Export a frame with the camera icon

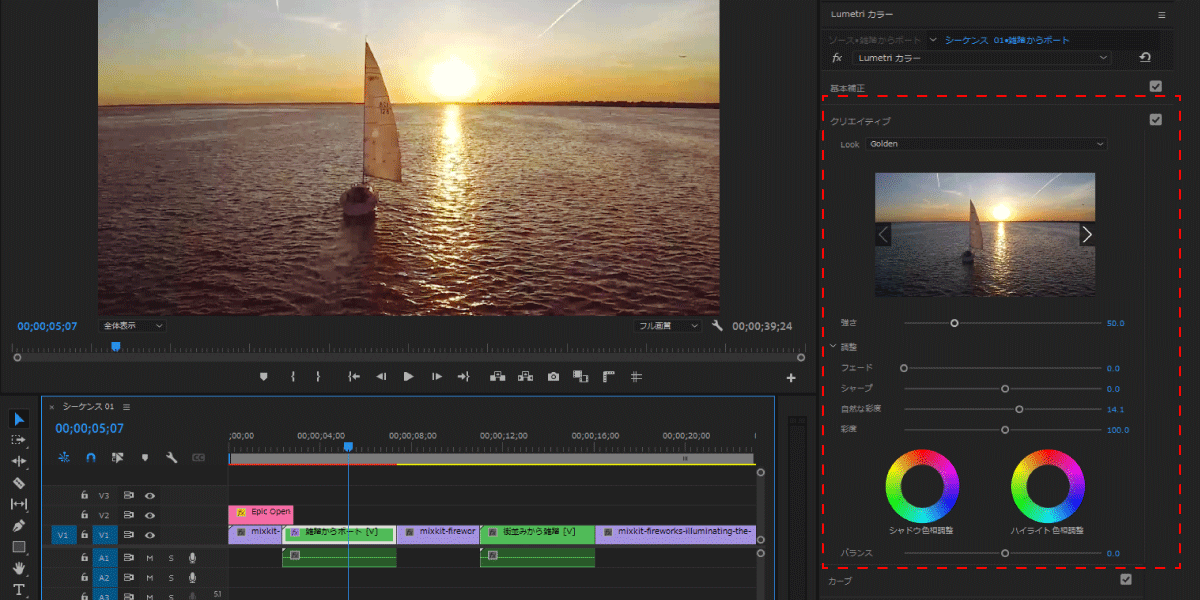coord(553,377)
